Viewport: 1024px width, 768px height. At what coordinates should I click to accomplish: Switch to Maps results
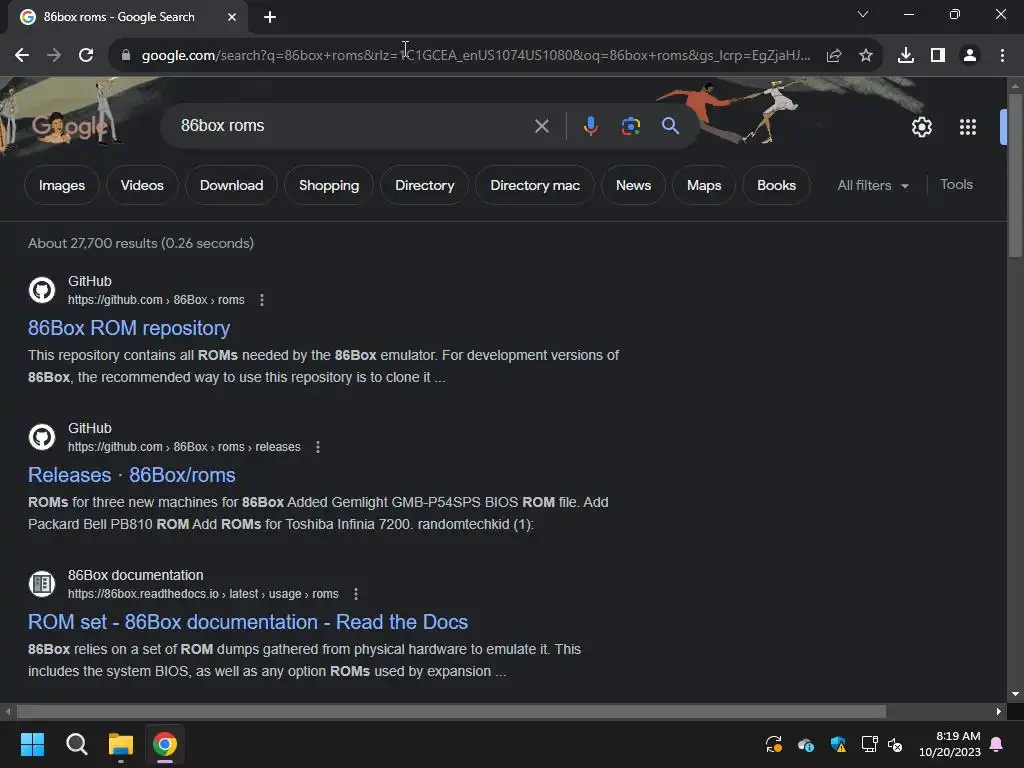[704, 185]
